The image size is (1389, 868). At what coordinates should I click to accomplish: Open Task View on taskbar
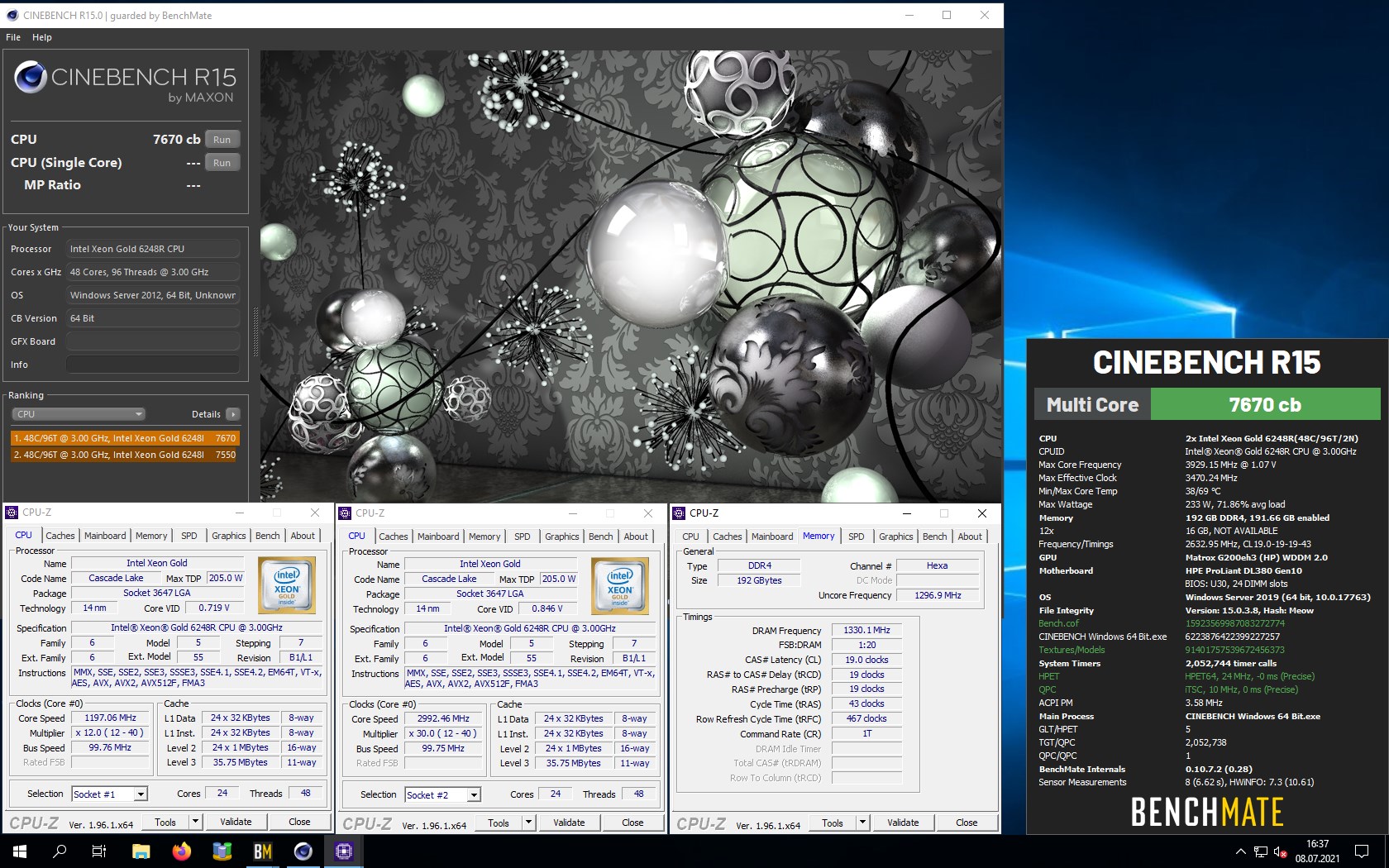[x=99, y=851]
